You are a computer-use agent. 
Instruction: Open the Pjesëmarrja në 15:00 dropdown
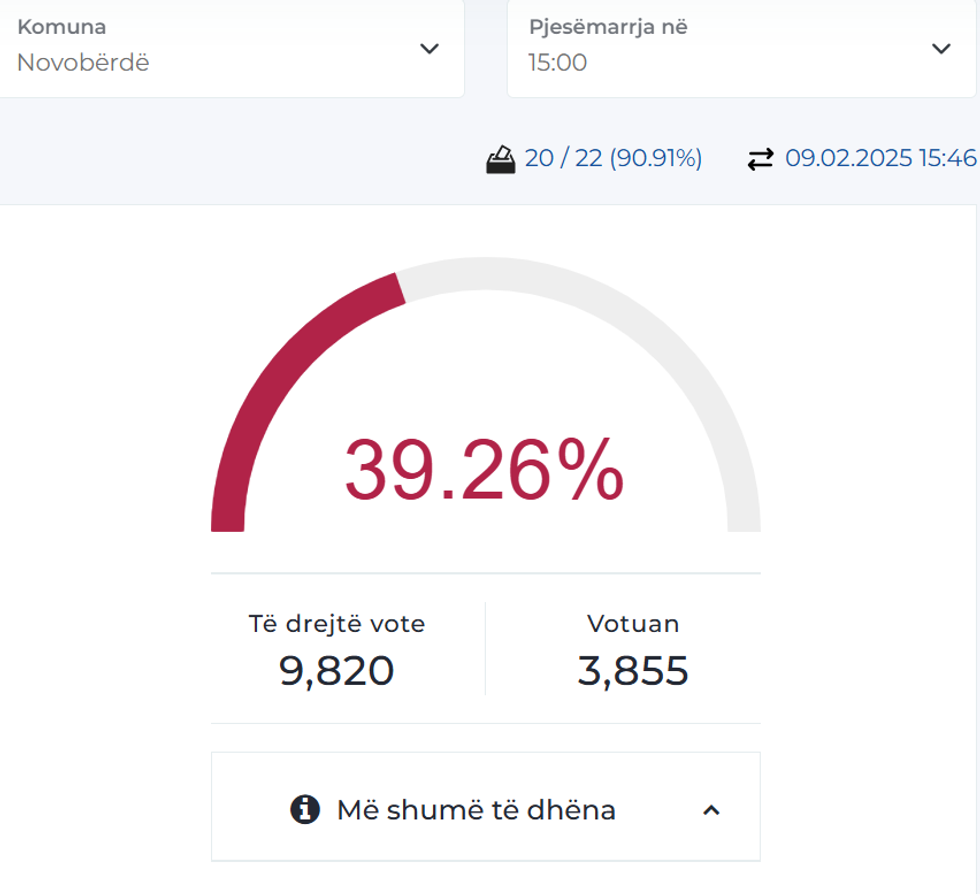click(740, 48)
